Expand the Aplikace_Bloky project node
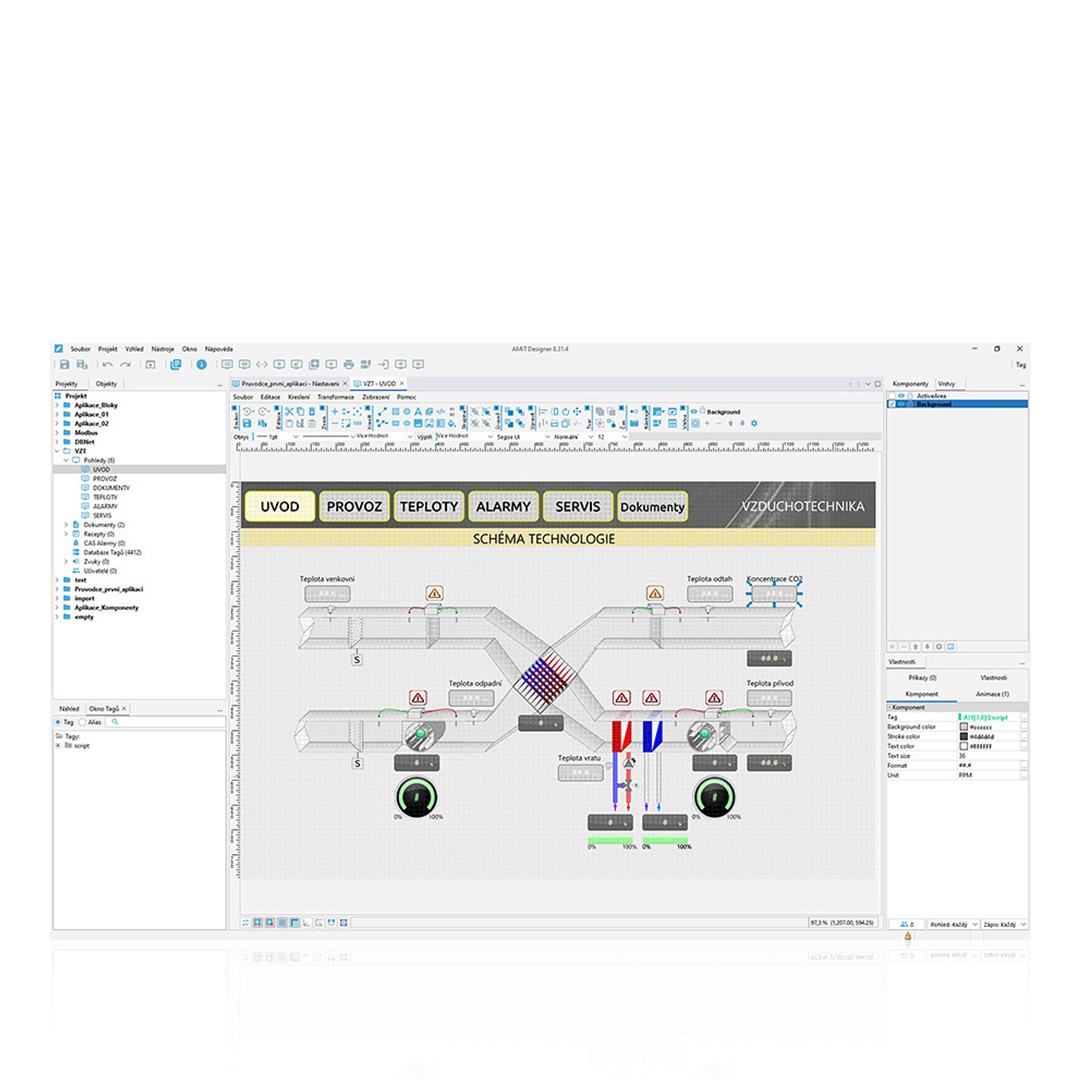The height and width of the screenshot is (1080, 1080). click(57, 405)
